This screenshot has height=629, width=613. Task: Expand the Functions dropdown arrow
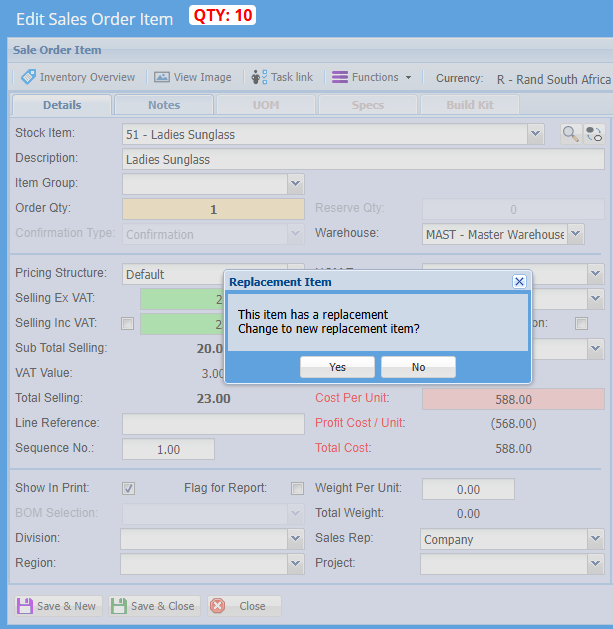tap(408, 77)
